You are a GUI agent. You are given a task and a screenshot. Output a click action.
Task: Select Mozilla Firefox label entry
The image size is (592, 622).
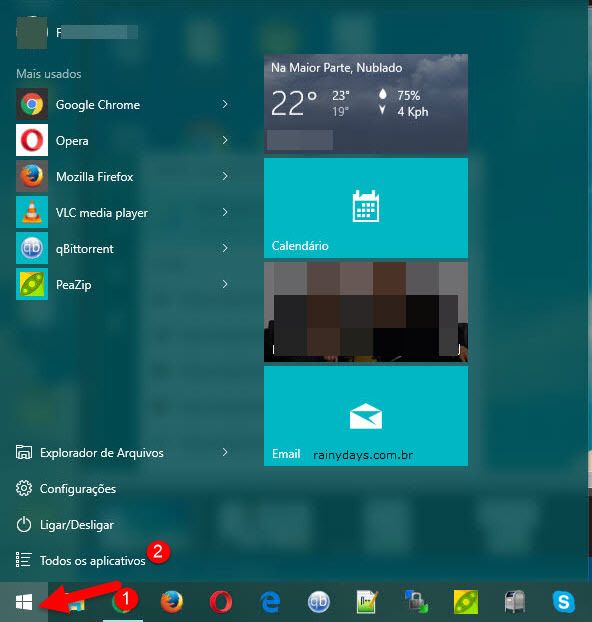[94, 177]
